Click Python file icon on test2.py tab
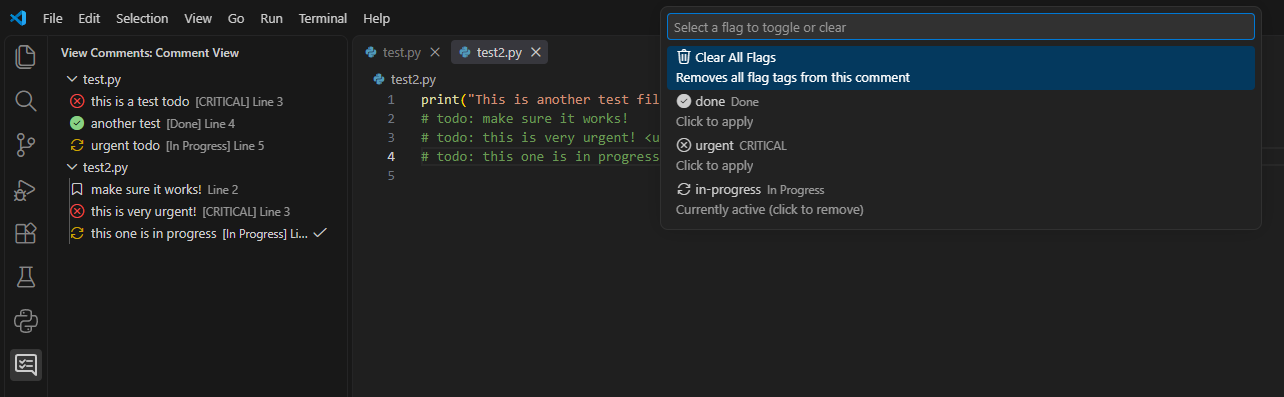 (x=465, y=52)
